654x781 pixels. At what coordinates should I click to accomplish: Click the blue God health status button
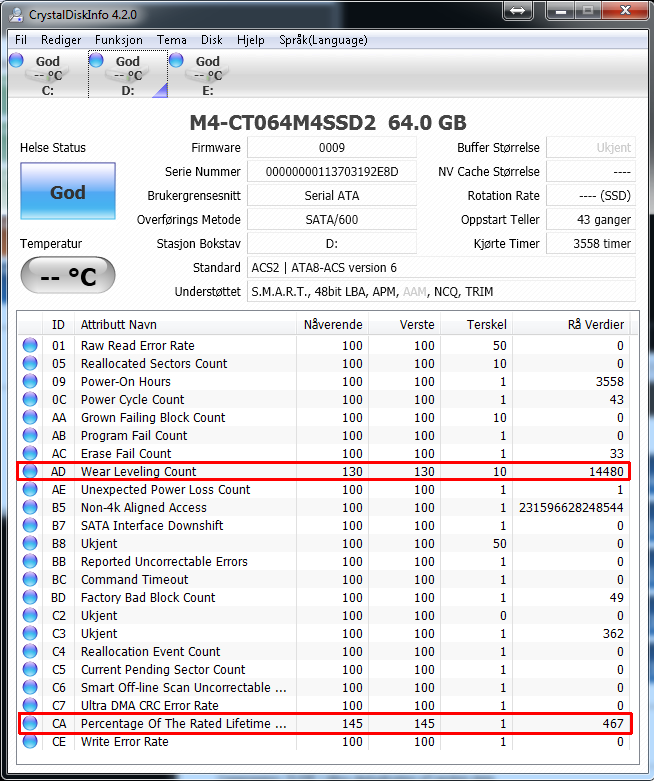(68, 191)
